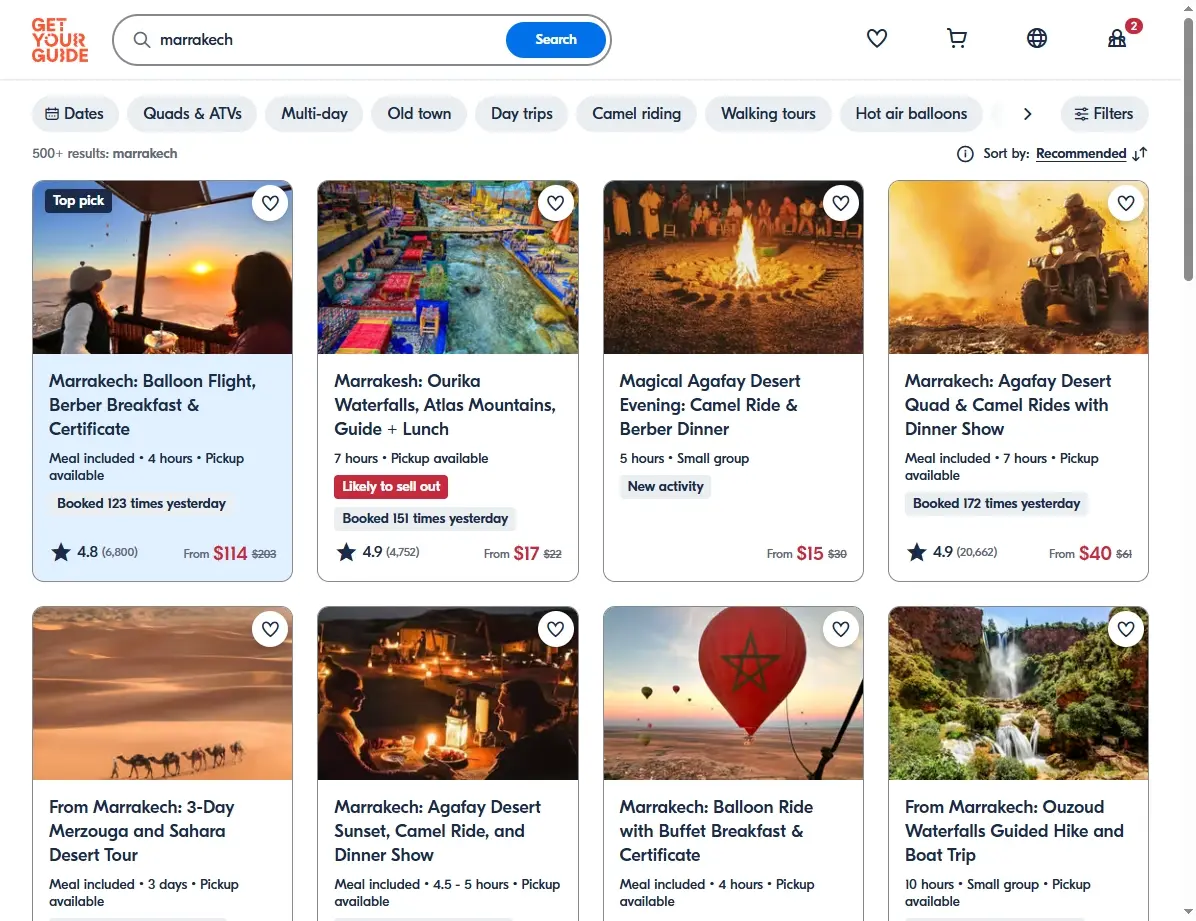Open the GetYourGuide home logo
The image size is (1196, 921).
coord(59,40)
